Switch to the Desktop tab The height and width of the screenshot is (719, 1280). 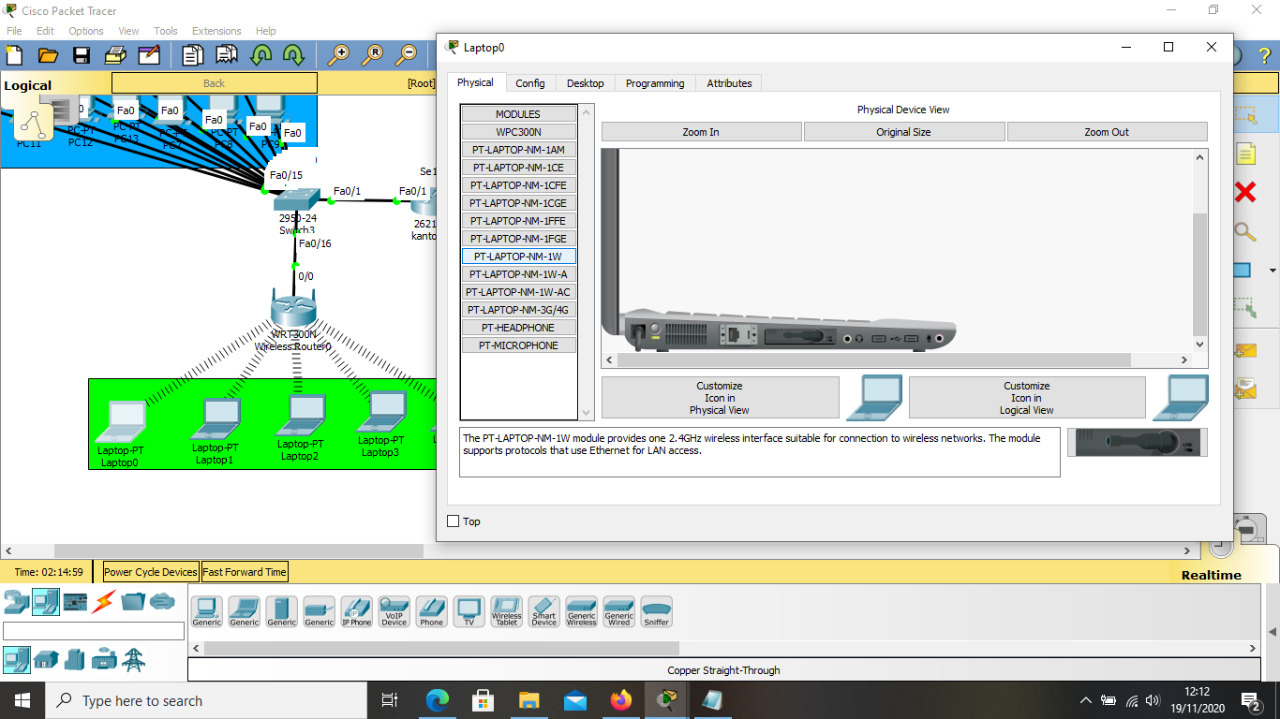585,83
